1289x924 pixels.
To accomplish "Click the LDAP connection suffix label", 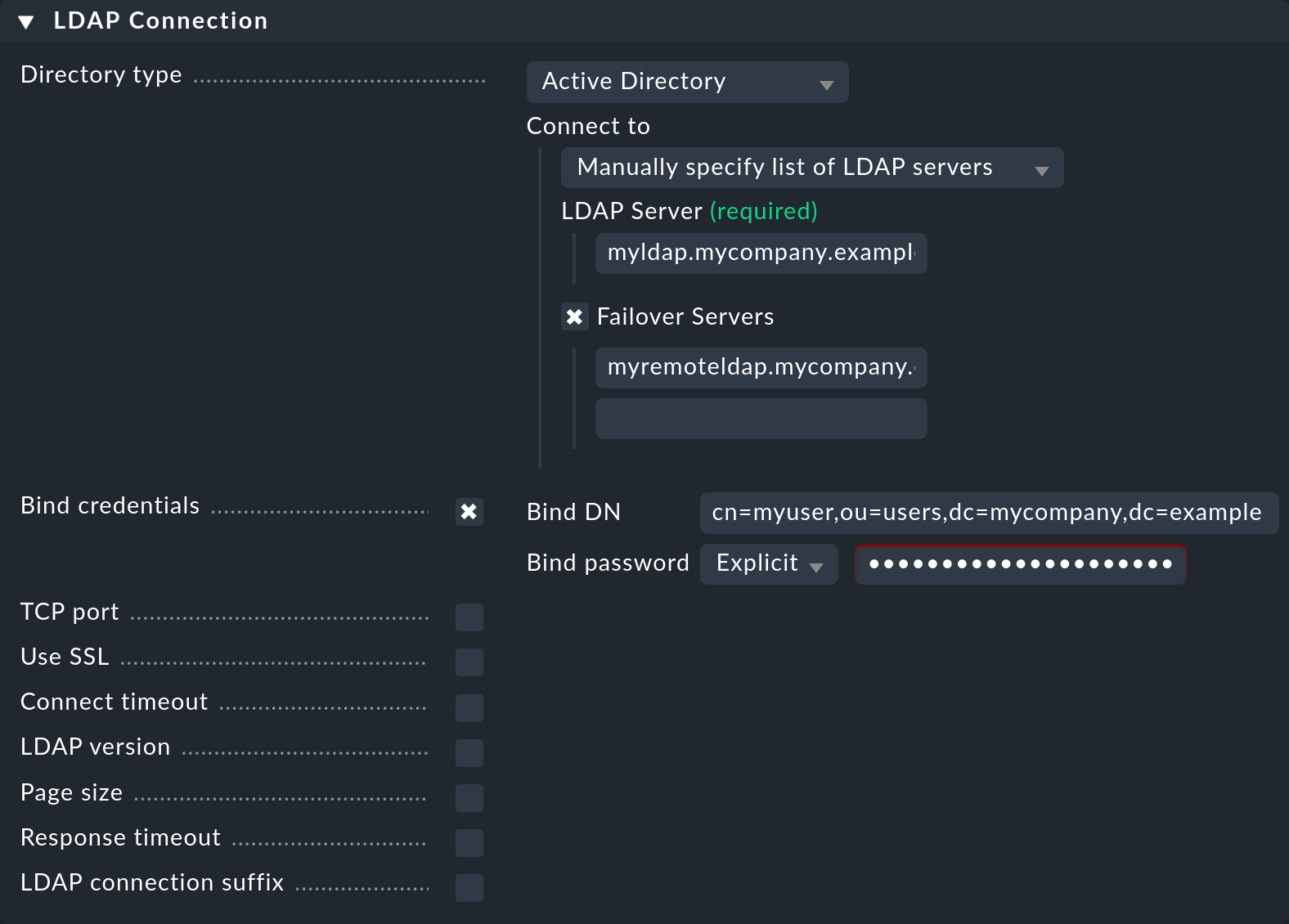I will point(152,882).
